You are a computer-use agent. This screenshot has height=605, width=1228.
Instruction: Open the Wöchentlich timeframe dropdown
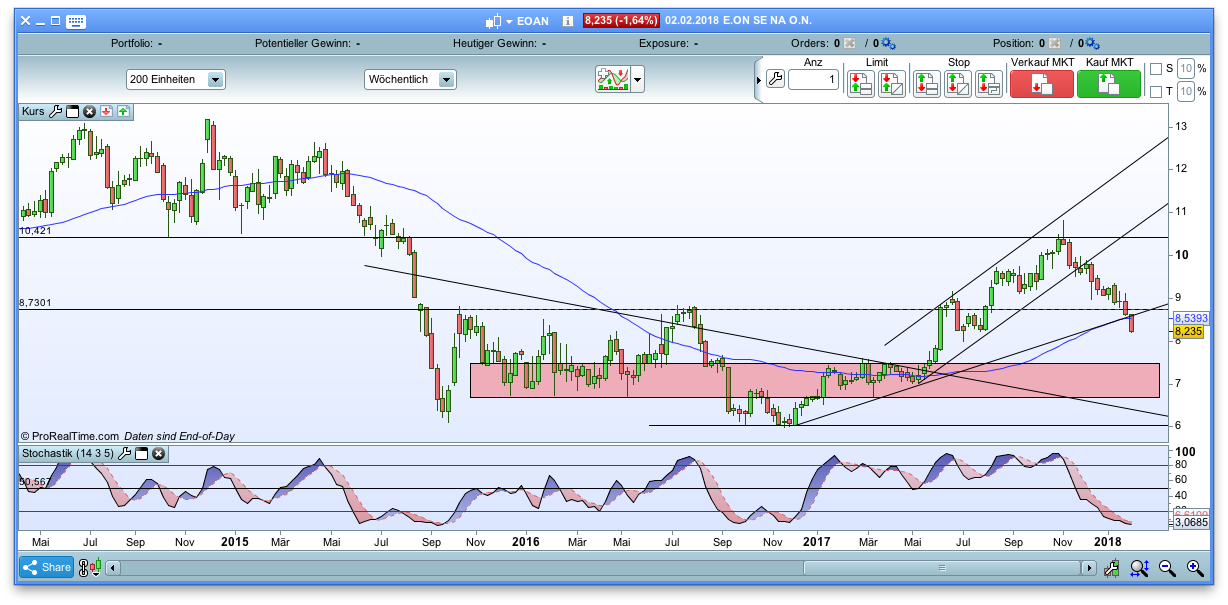pyautogui.click(x=411, y=79)
